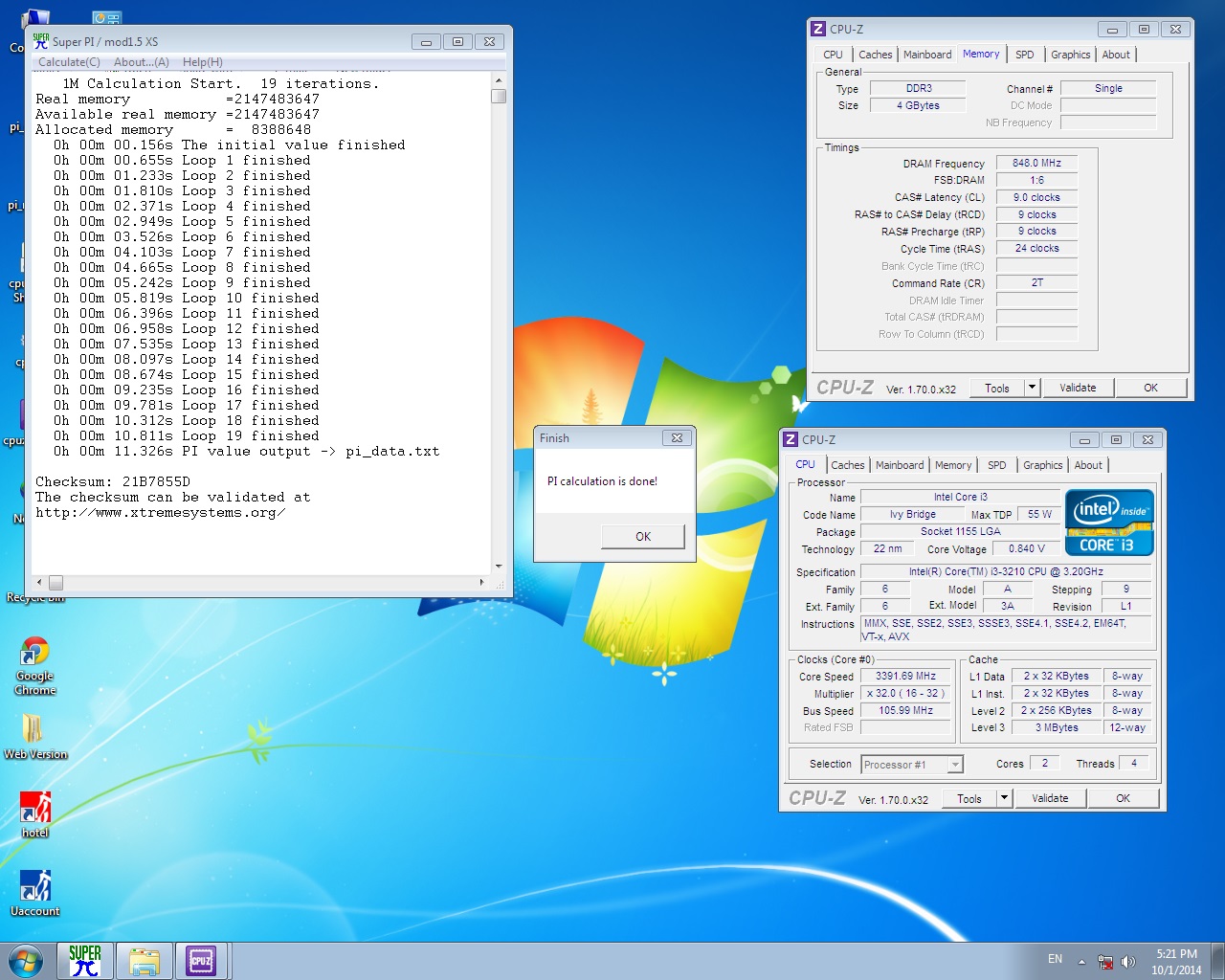Click the Super PI taskbar icon

coord(85,961)
